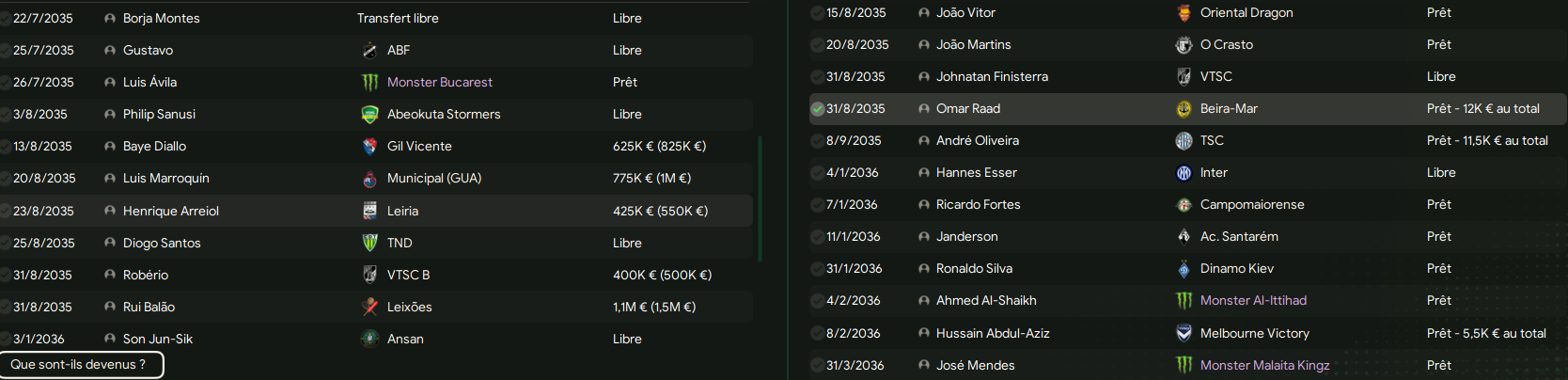Click the Inter club badge
Viewport: 1568px width, 380px height.
[x=1184, y=172]
